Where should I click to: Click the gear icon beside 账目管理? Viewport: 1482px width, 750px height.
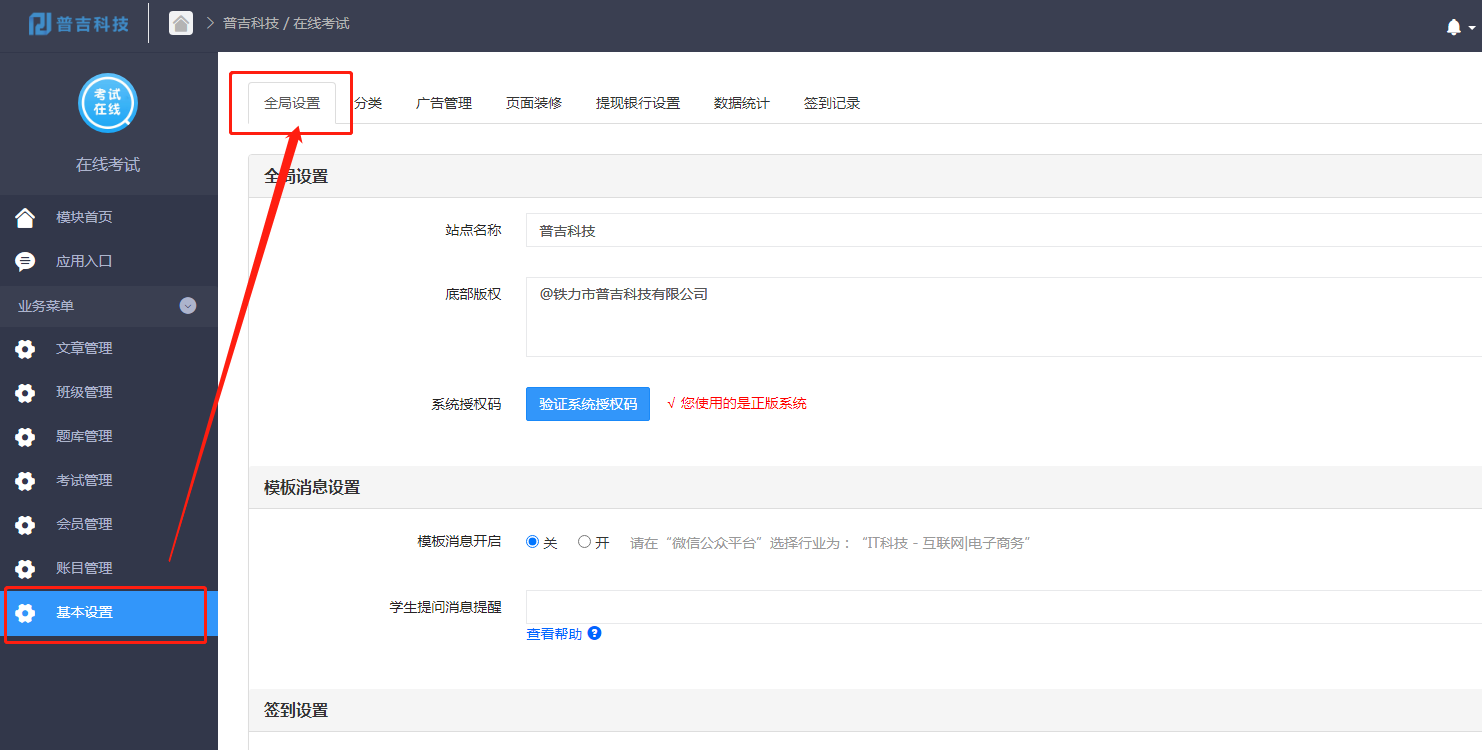25,569
